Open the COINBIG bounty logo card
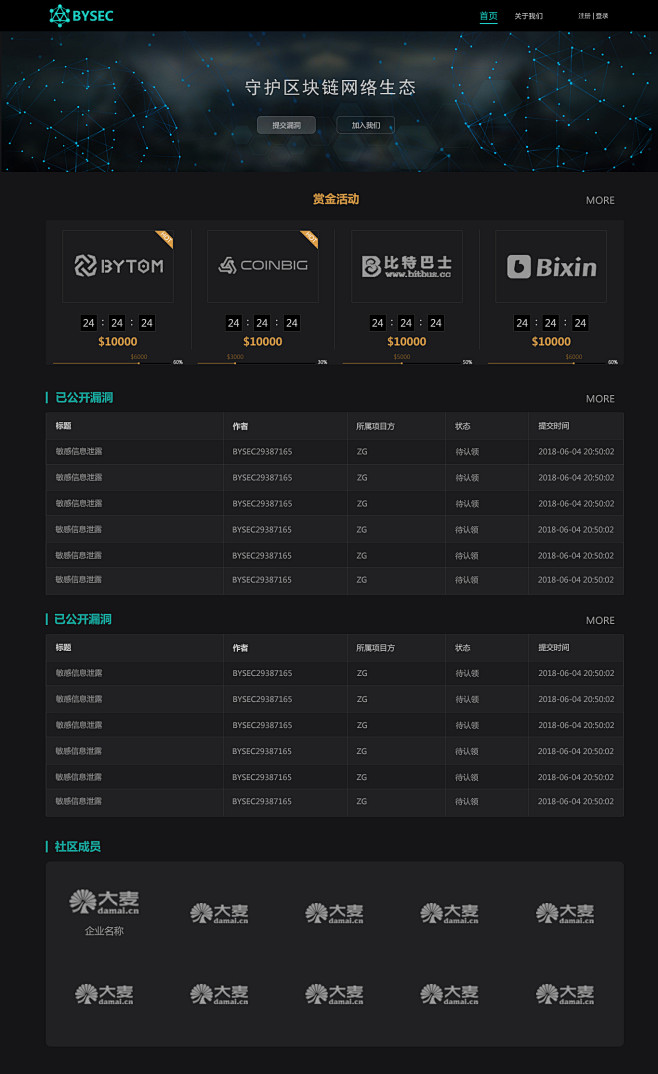Screen dimensions: 658x1074 point(263,266)
